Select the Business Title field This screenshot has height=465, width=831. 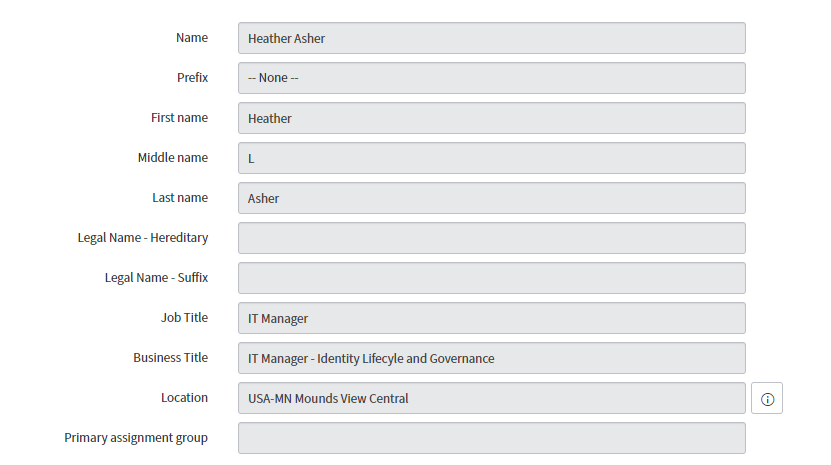491,358
